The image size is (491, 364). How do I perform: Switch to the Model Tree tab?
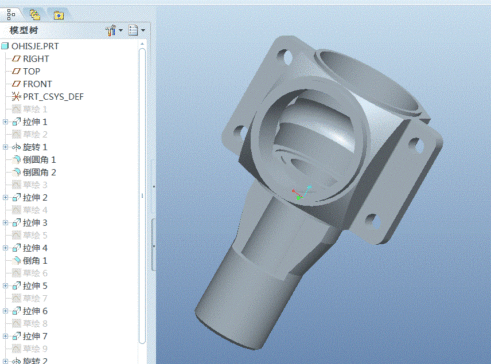[11, 14]
